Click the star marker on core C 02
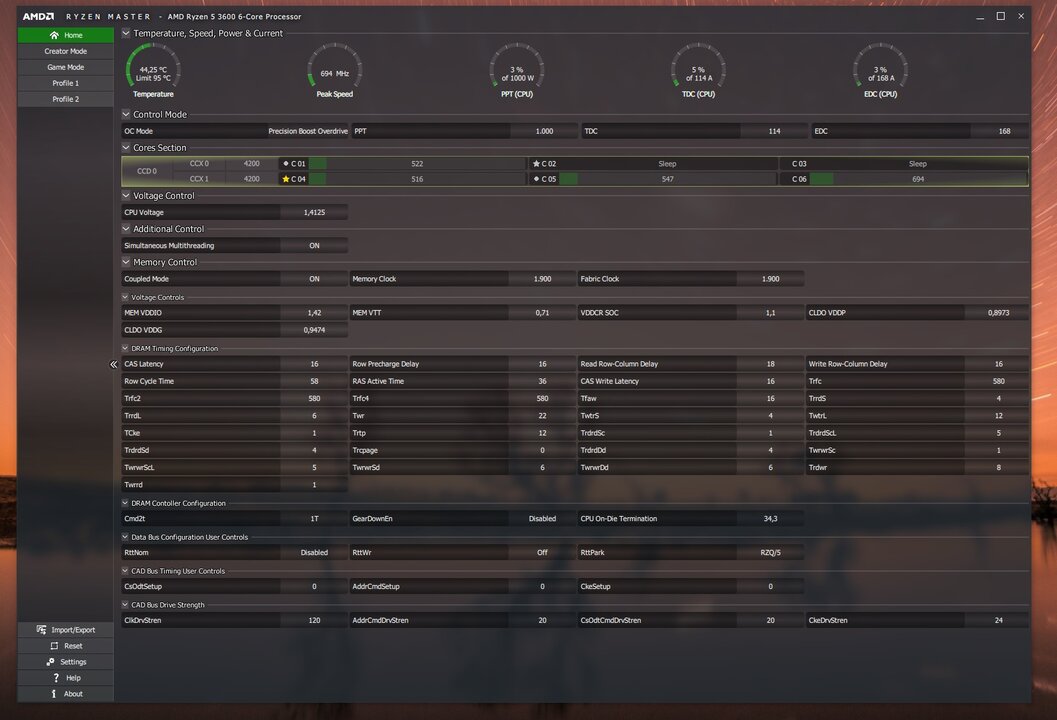Image resolution: width=1057 pixels, height=720 pixels. point(536,163)
